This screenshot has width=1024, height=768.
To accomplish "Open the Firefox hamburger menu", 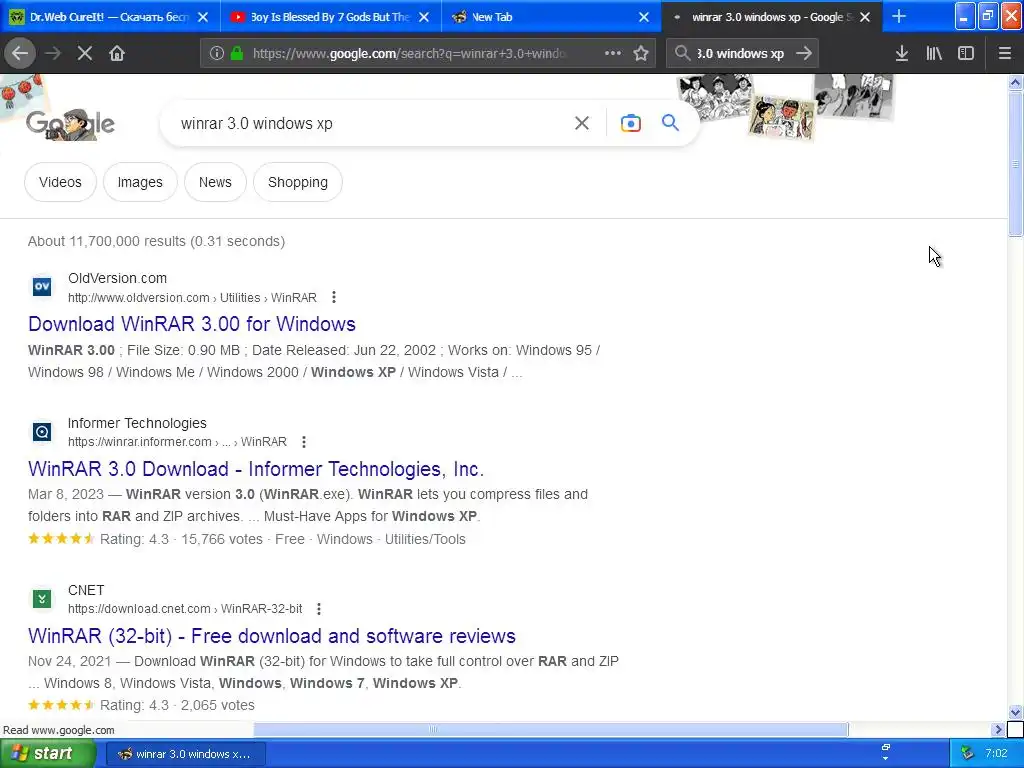I will pyautogui.click(x=1005, y=54).
